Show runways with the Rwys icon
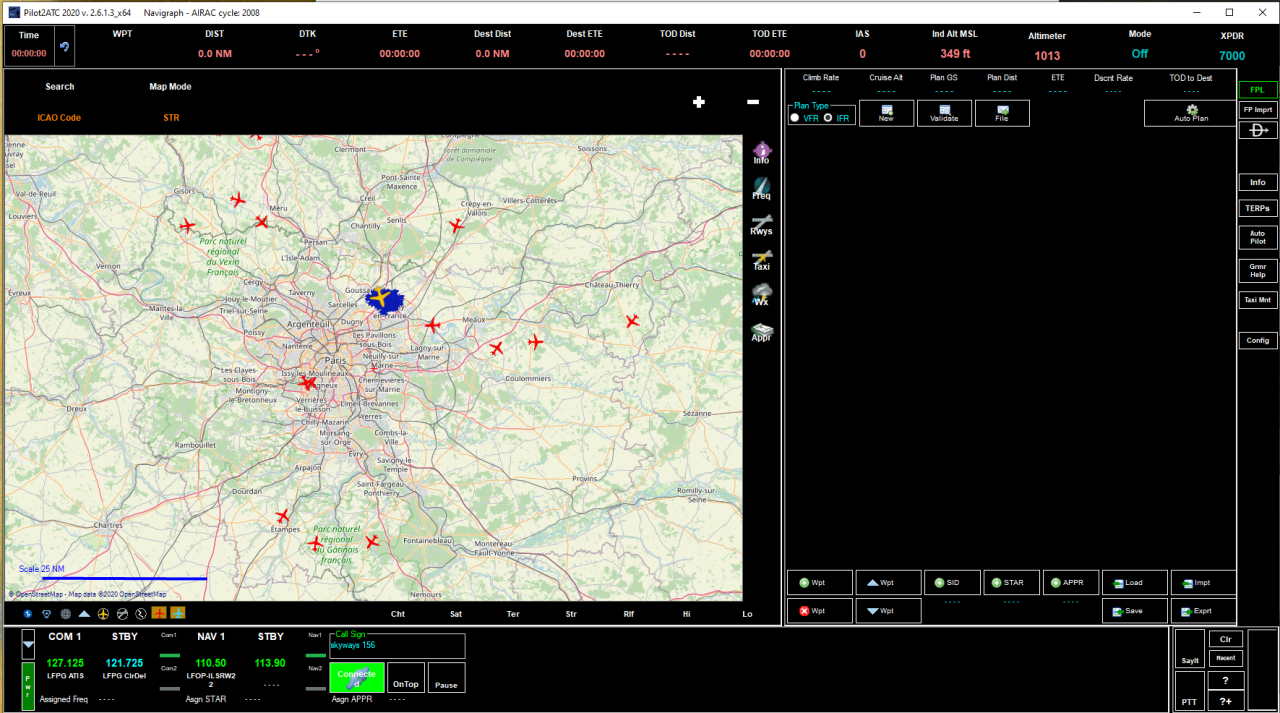The height and width of the screenshot is (713, 1280). click(761, 224)
